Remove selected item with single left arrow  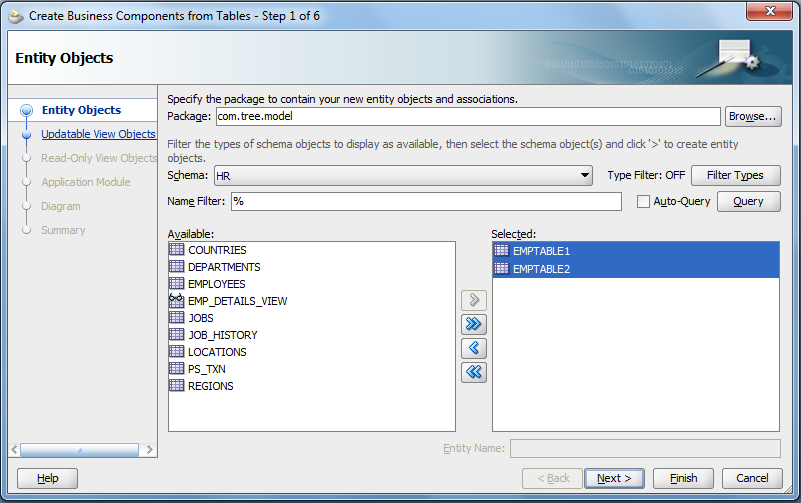[x=474, y=348]
